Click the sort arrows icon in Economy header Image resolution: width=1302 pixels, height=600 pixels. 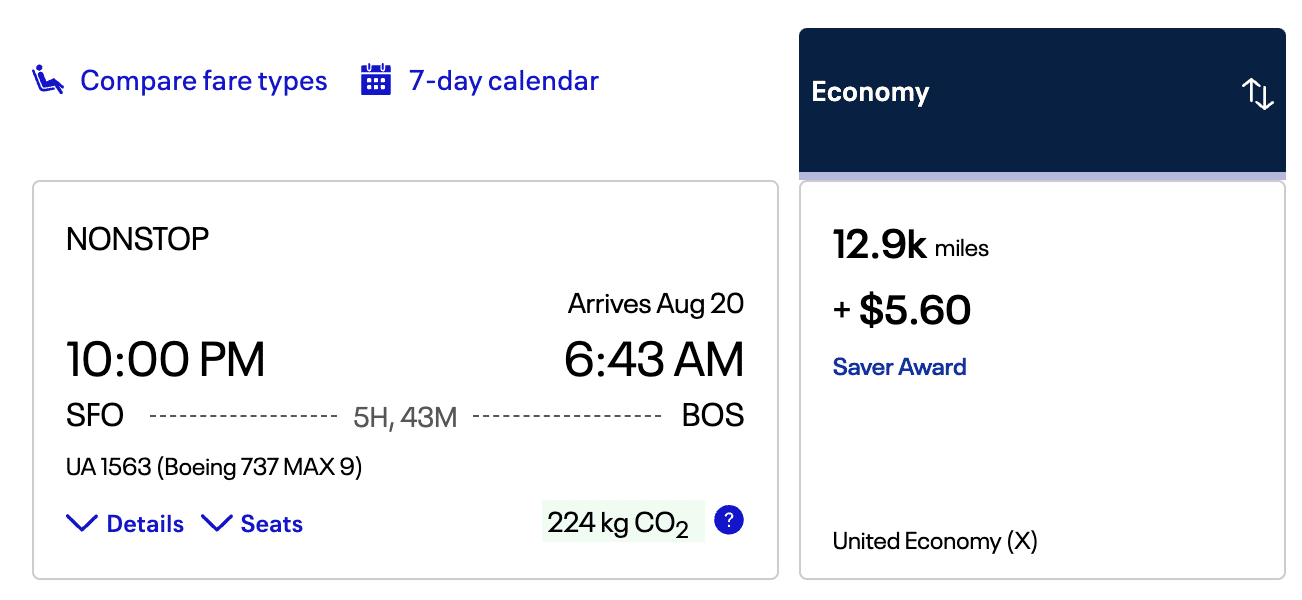pos(1257,94)
